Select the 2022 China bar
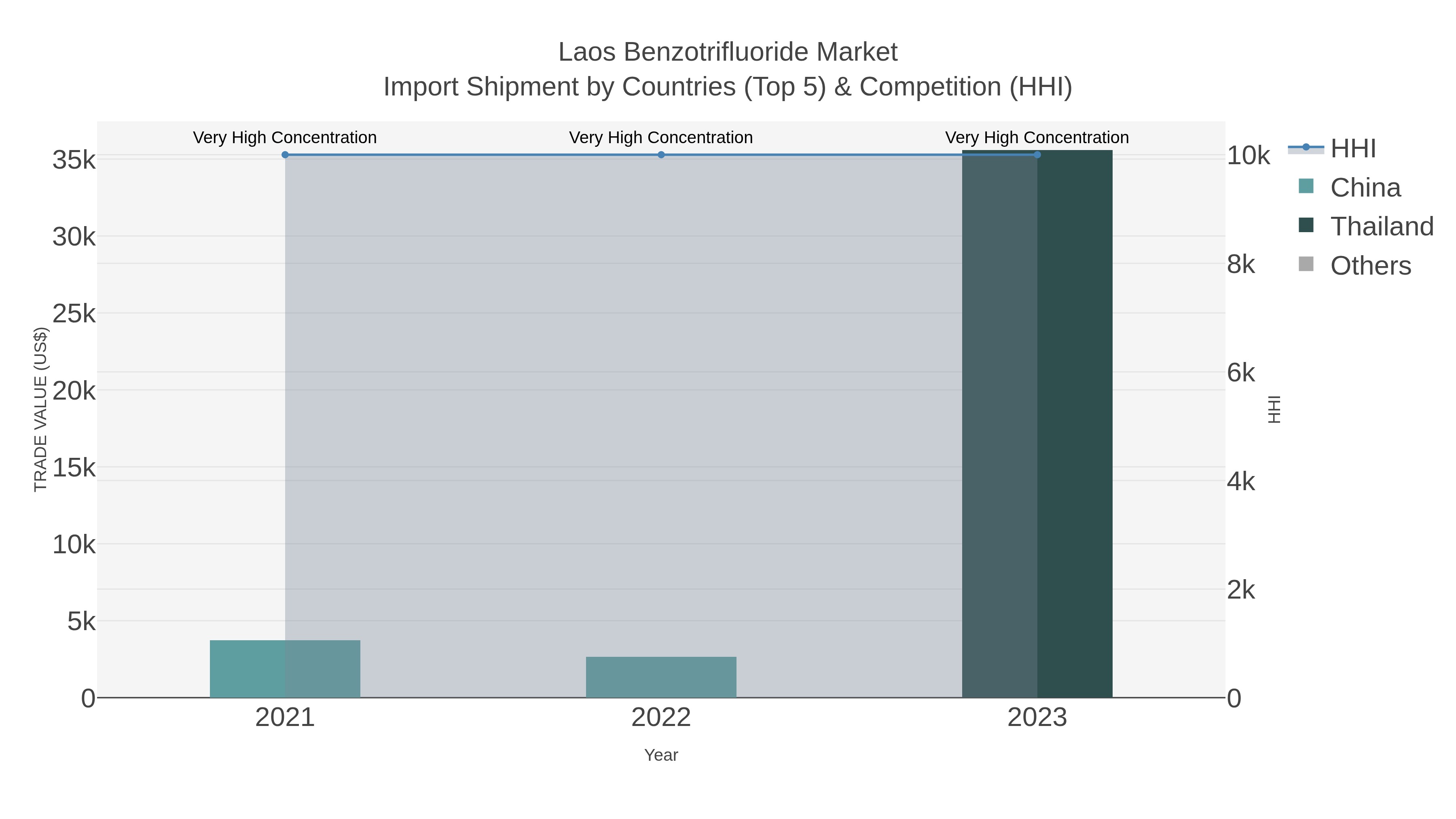The height and width of the screenshot is (819, 1456). pyautogui.click(x=661, y=677)
